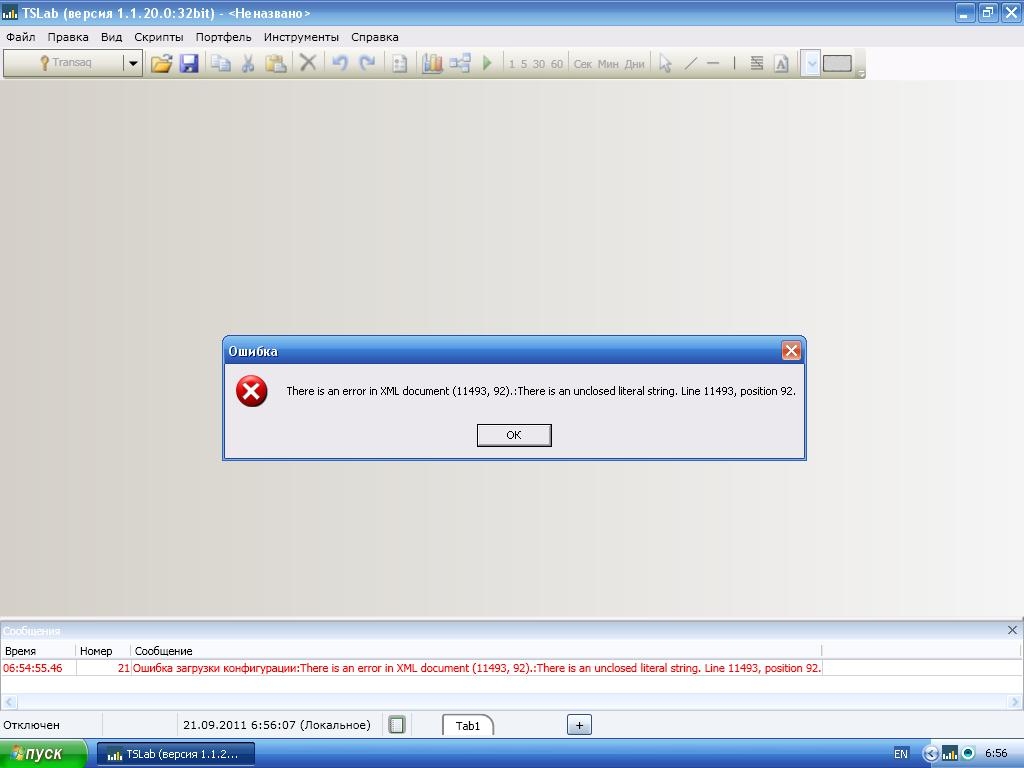This screenshot has width=1024, height=768.
Task: Click the Delete X toolbar icon
Action: 308,63
